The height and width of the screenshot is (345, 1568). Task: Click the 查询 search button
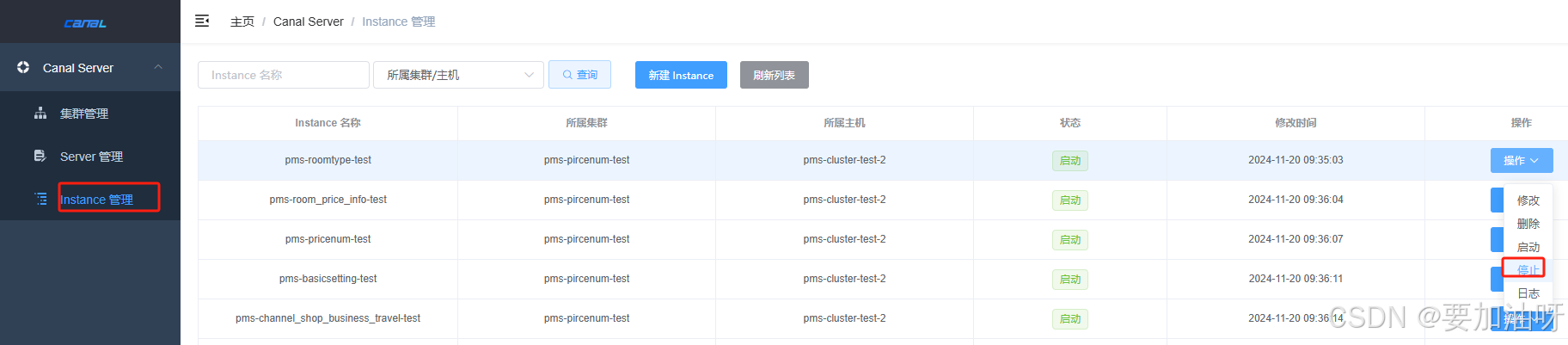(580, 75)
